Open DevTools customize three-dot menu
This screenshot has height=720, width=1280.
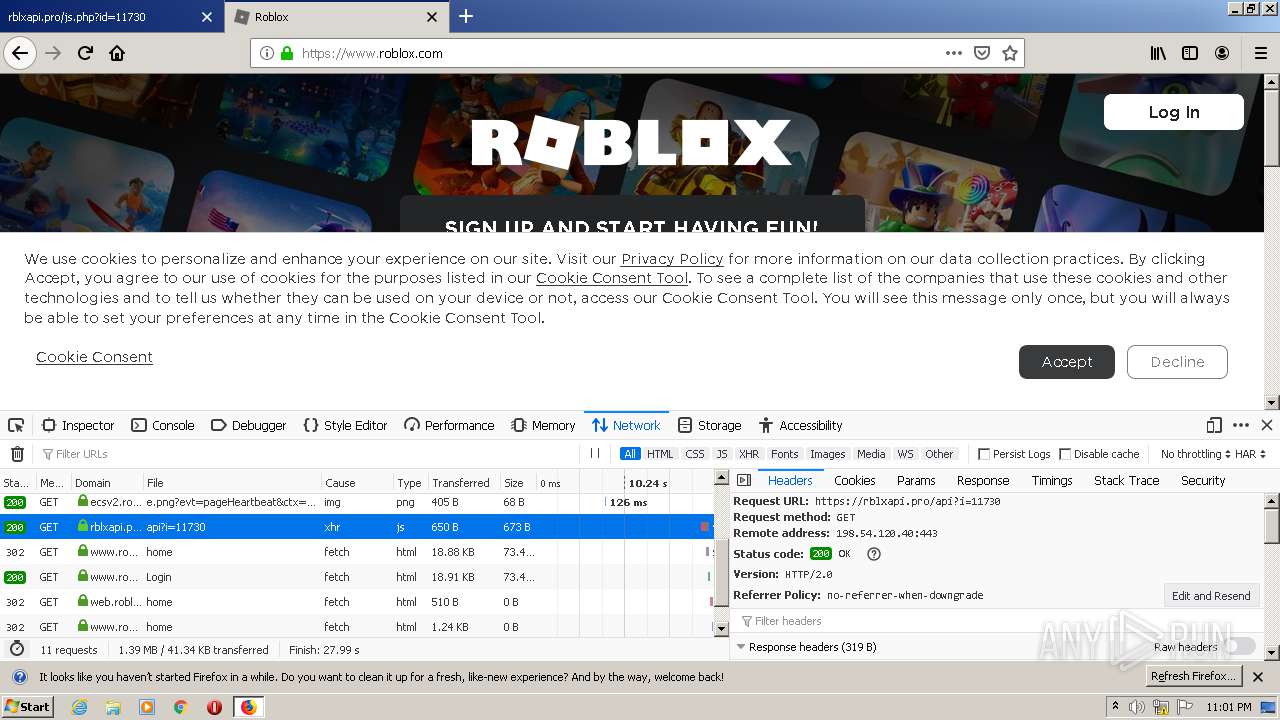[x=1241, y=425]
